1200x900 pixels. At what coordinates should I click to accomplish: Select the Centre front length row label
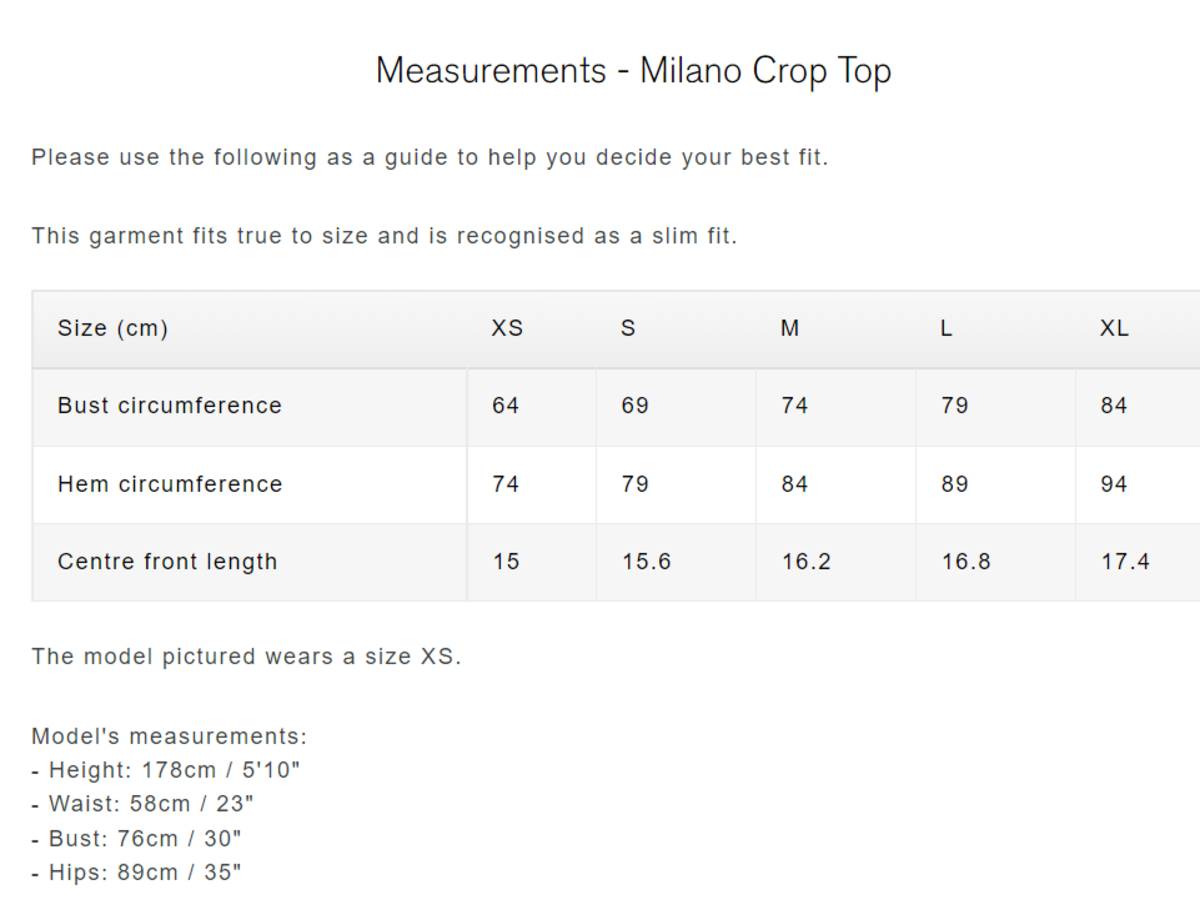(168, 562)
